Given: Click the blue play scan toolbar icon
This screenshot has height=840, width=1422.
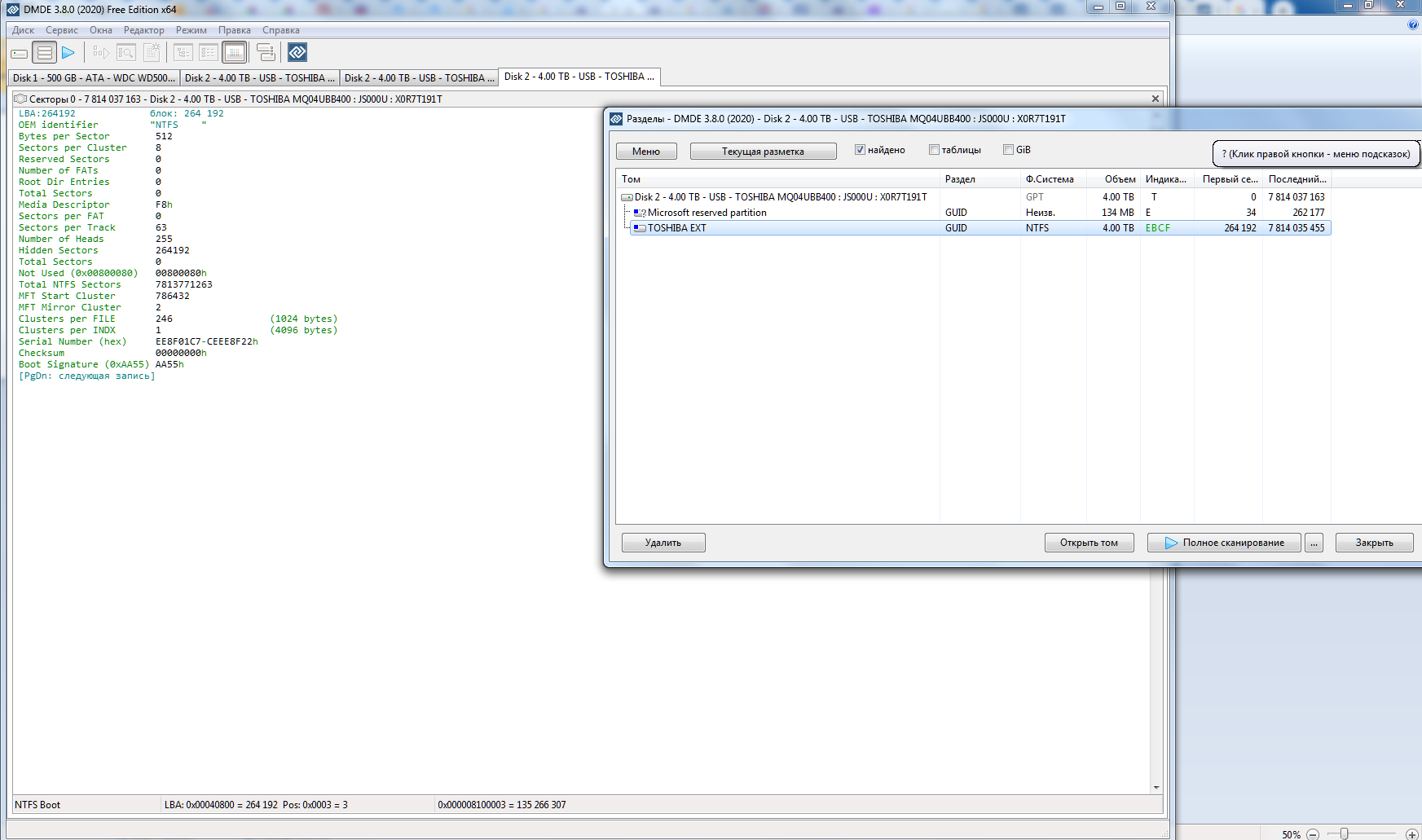Looking at the screenshot, I should [x=68, y=53].
